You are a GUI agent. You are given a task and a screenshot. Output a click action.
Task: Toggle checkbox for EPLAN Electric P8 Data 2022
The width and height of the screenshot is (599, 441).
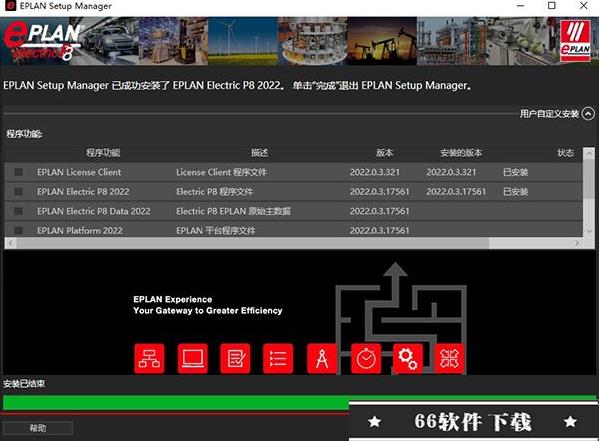click(x=18, y=211)
